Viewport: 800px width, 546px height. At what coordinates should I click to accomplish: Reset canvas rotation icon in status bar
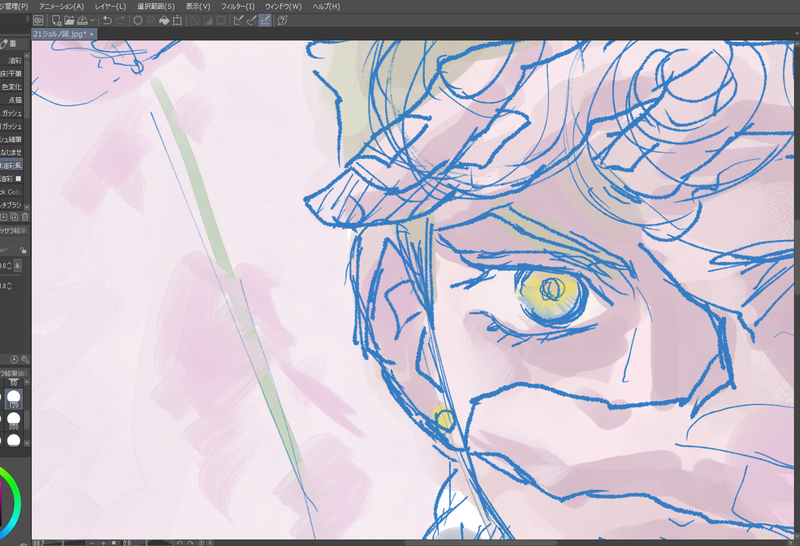tap(201, 543)
